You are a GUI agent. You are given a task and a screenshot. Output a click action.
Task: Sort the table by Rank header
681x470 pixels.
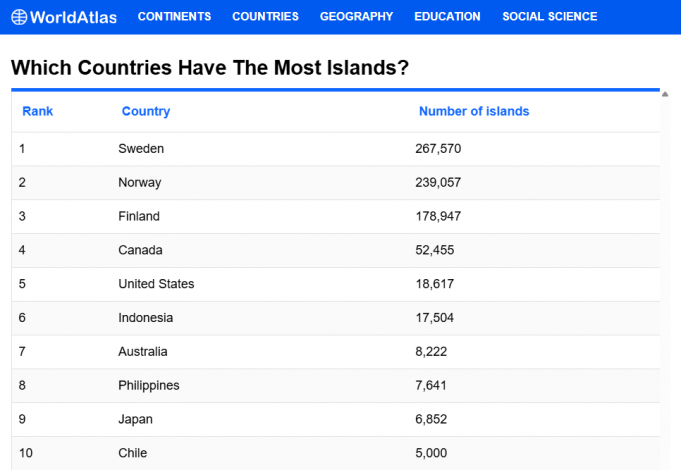tap(38, 112)
